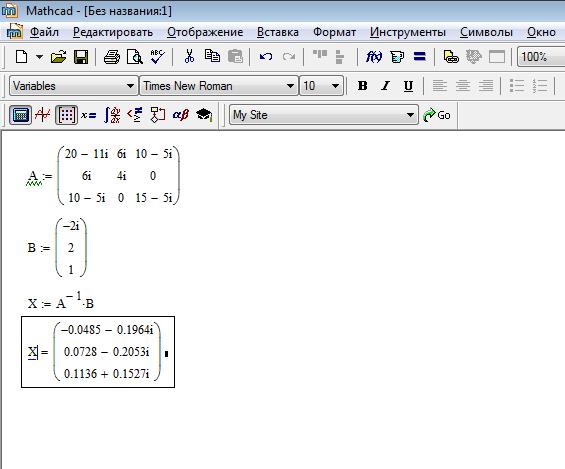
Task: Calculate worksheet with equals icon
Action: point(419,57)
